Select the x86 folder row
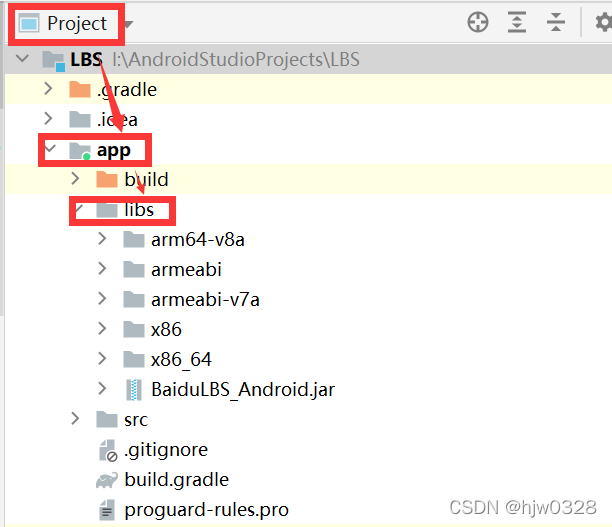The height and width of the screenshot is (527, 612). point(308,329)
